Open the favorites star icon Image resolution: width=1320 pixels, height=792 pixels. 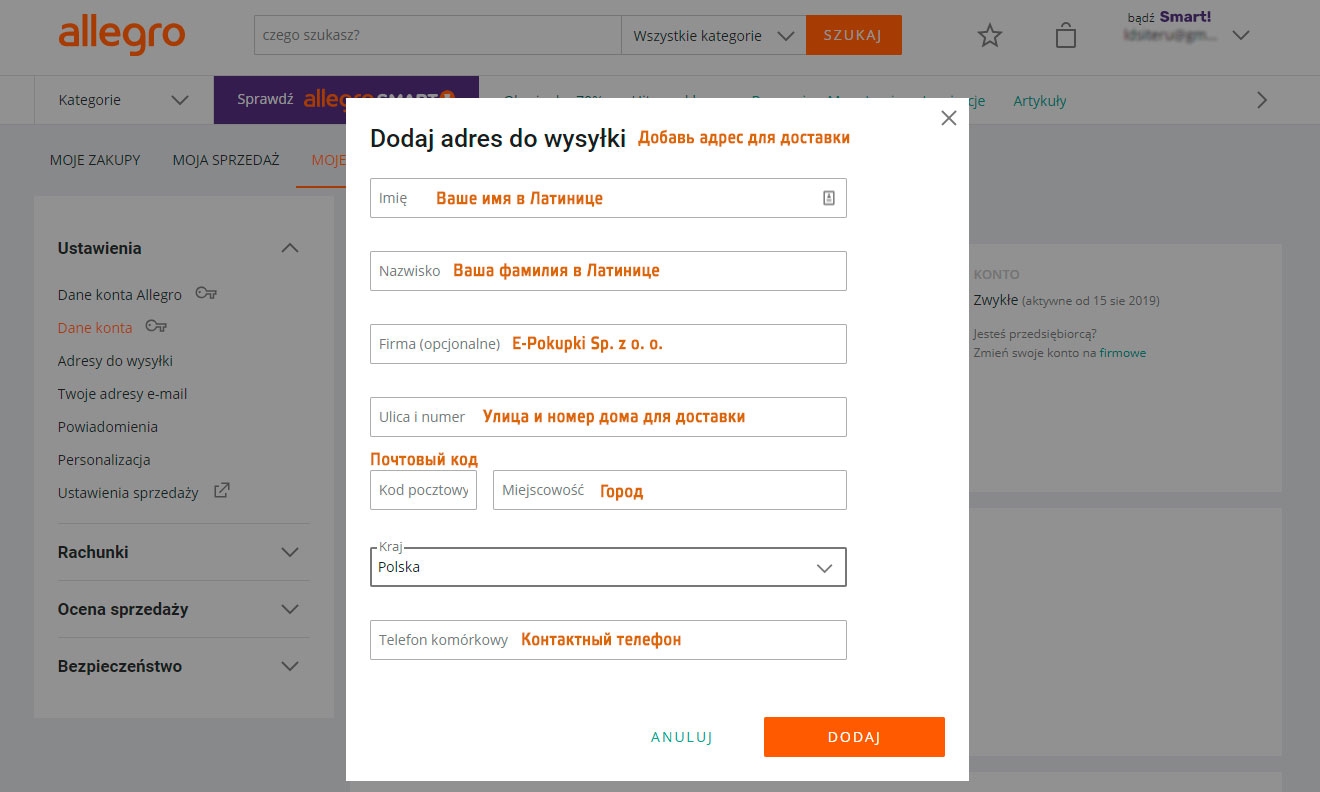(989, 35)
